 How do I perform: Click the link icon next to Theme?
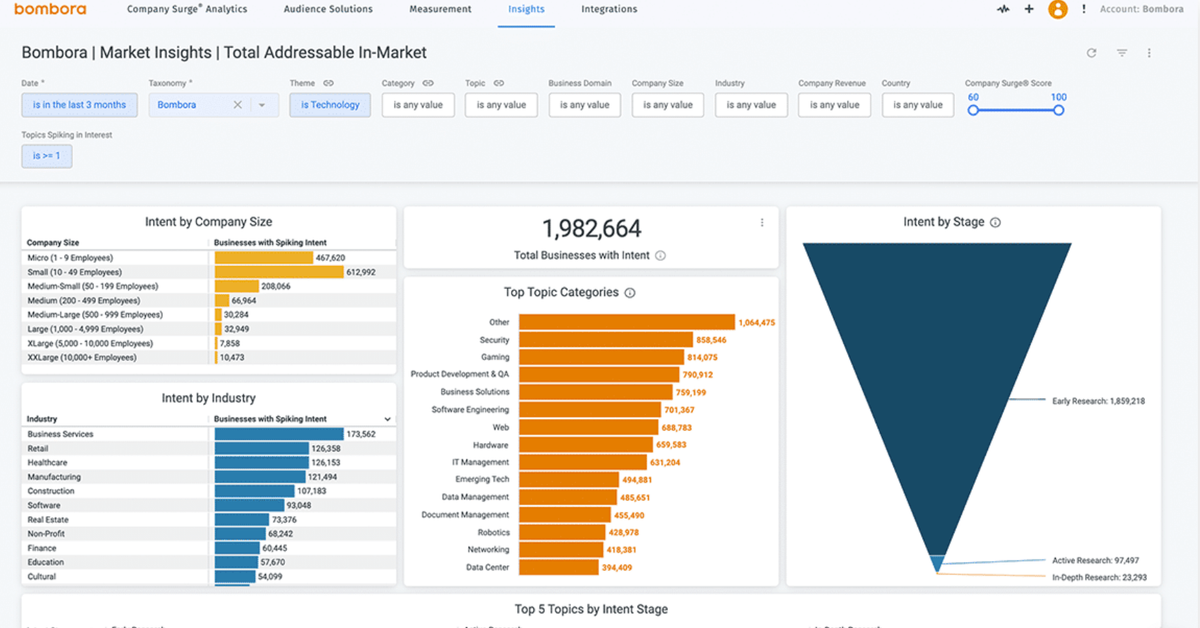(328, 83)
